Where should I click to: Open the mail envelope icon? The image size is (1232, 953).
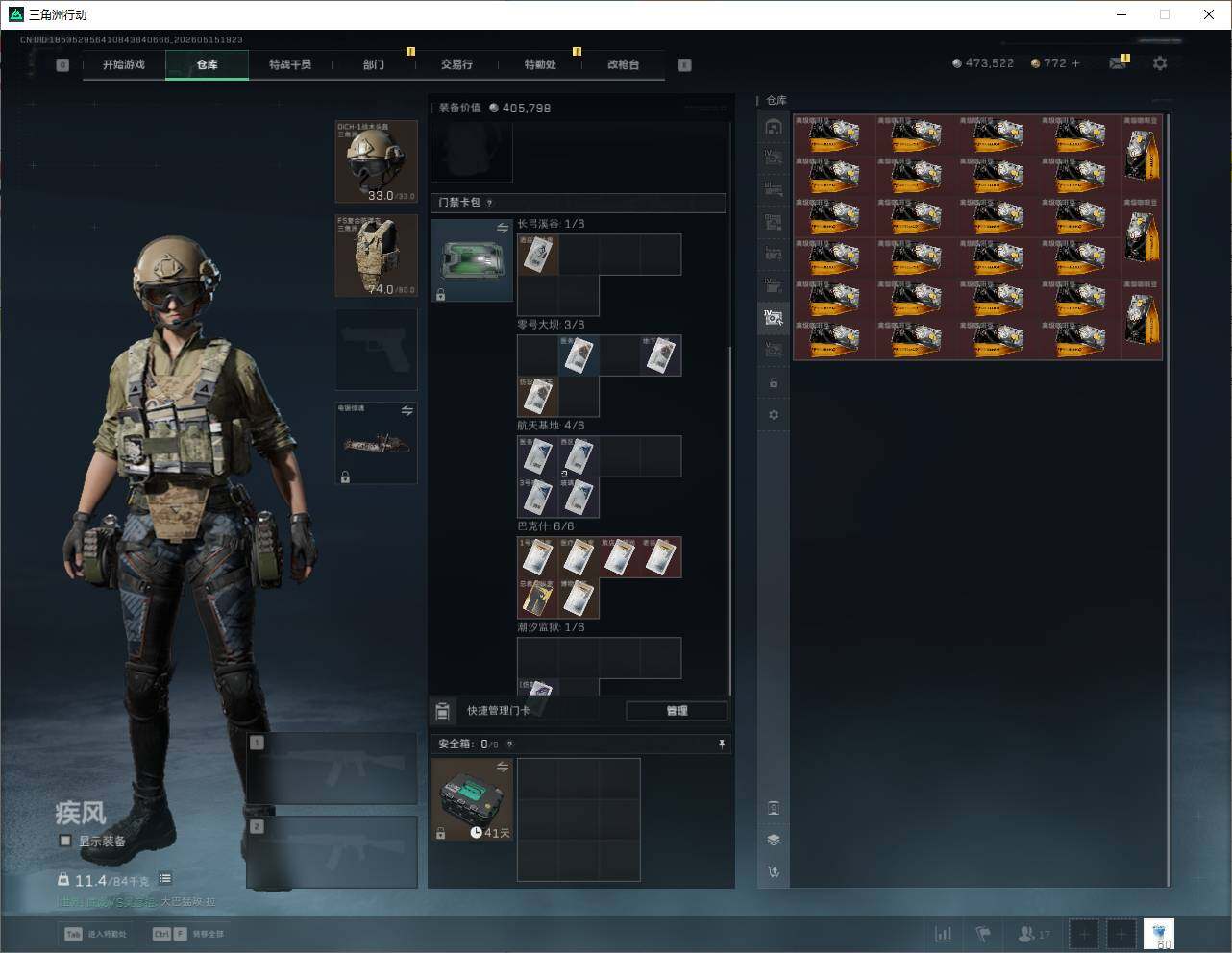[1117, 63]
